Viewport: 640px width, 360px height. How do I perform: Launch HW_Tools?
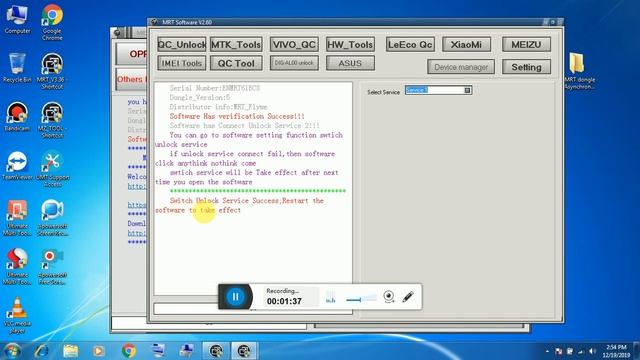click(x=350, y=44)
